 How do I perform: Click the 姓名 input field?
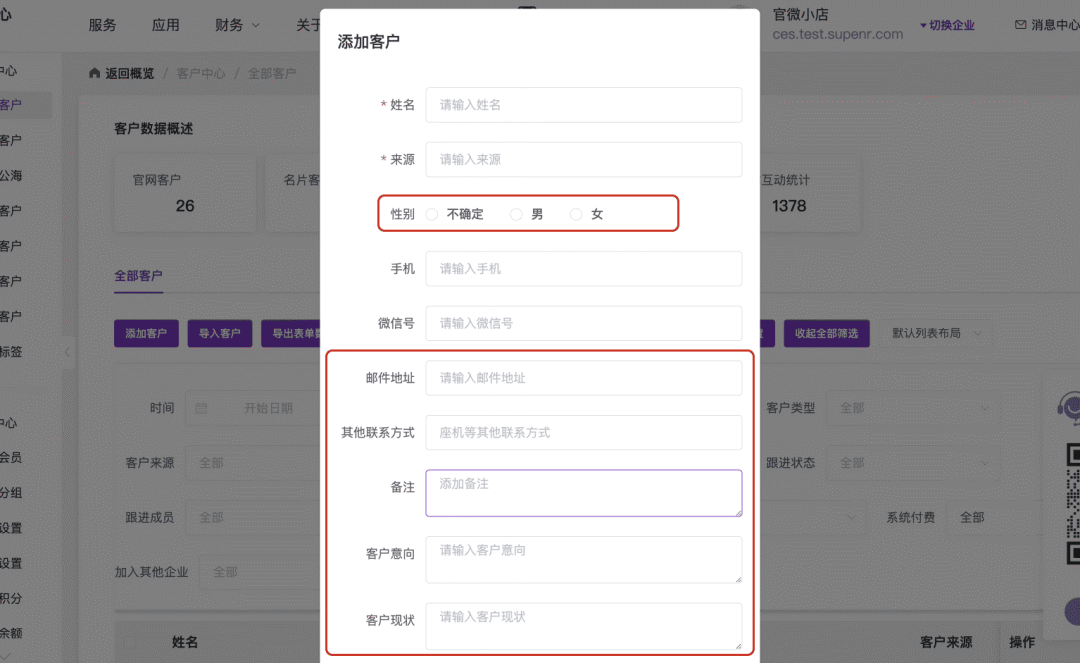pos(583,105)
